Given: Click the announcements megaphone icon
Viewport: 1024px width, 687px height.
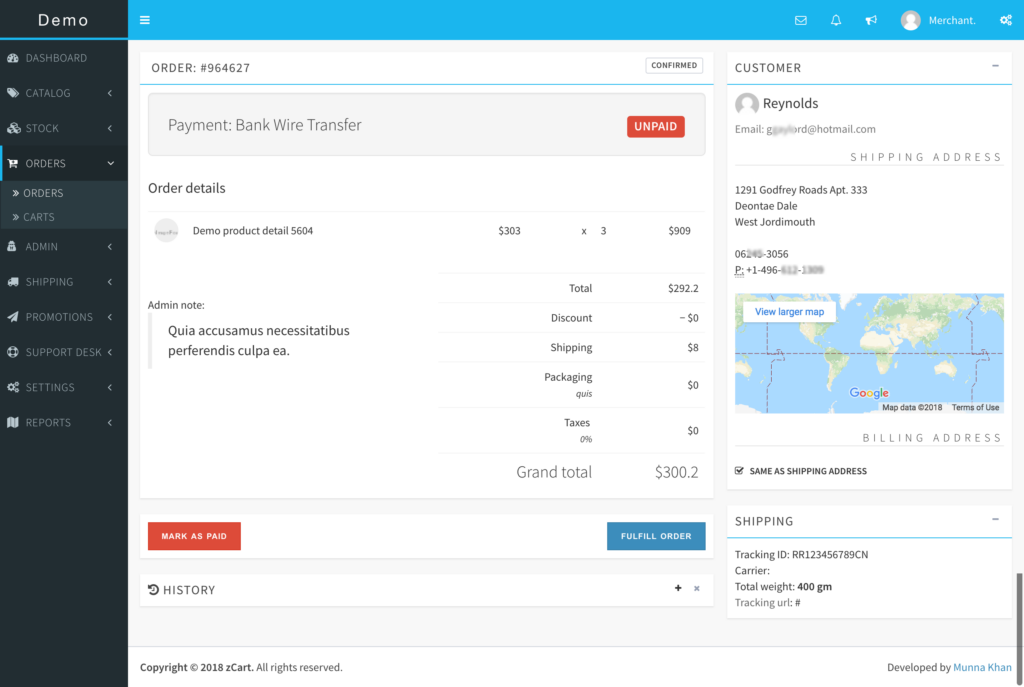Looking at the screenshot, I should [871, 20].
